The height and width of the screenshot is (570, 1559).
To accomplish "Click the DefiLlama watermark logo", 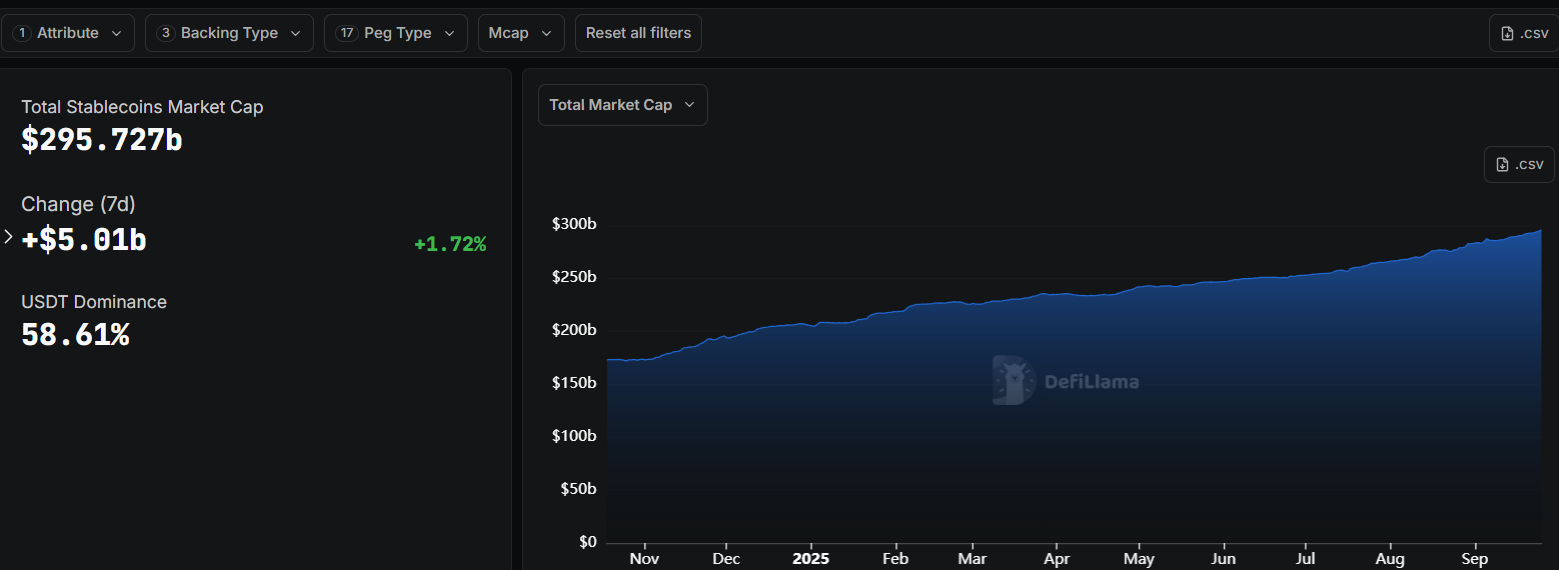I will pyautogui.click(x=1066, y=381).
